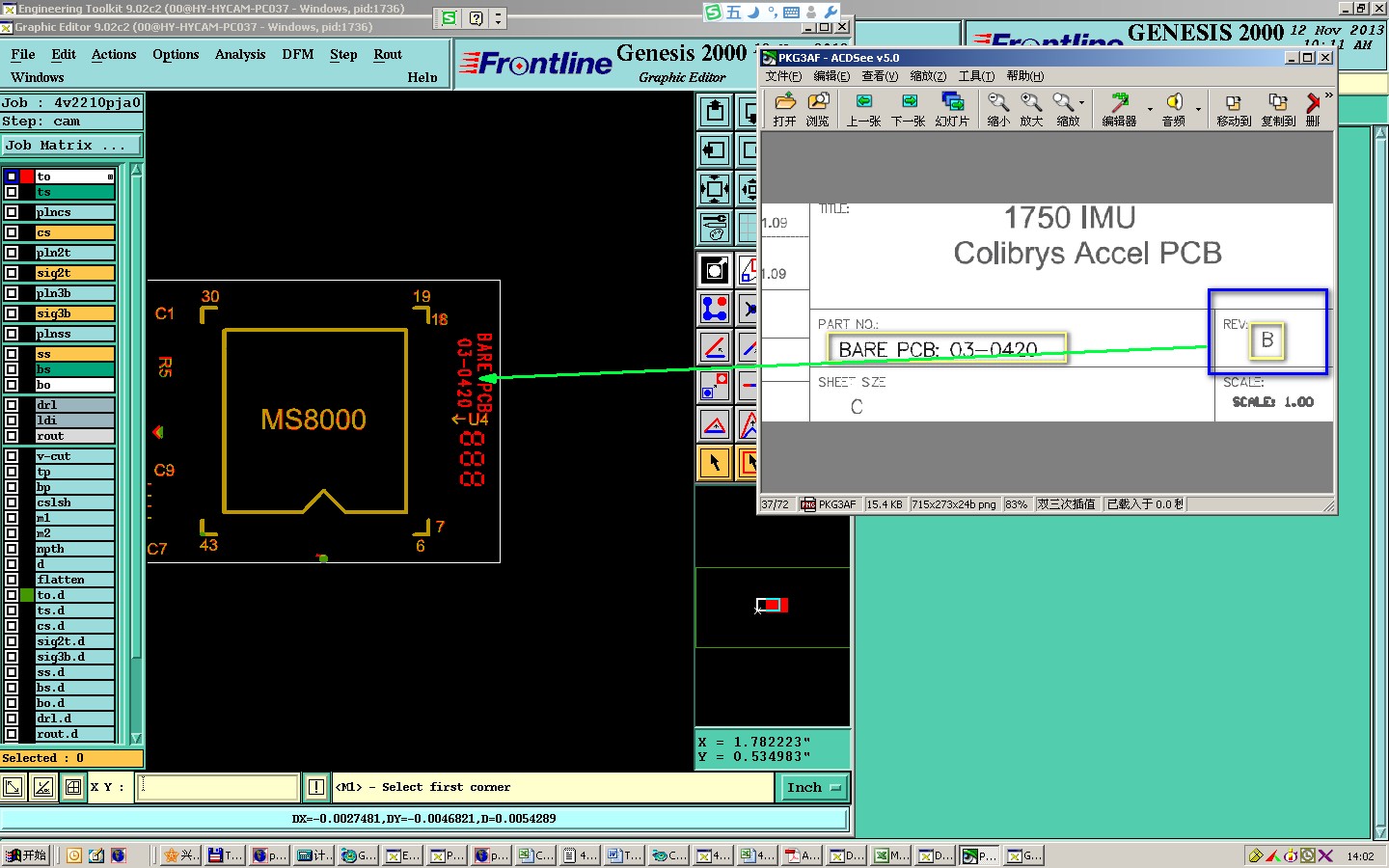Click the exclamation mark icon beside the XY field
Viewport: 1389px width, 868px height.
tap(315, 787)
